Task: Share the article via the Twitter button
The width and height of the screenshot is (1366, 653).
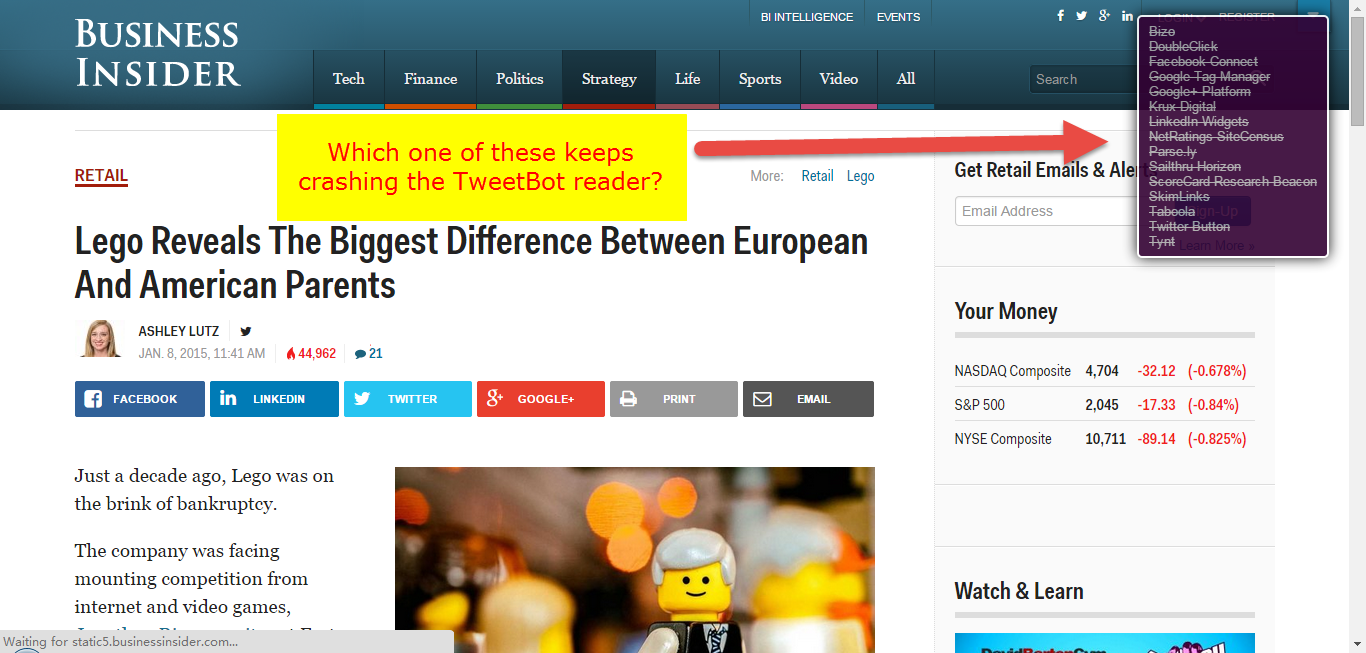Action: (x=408, y=399)
